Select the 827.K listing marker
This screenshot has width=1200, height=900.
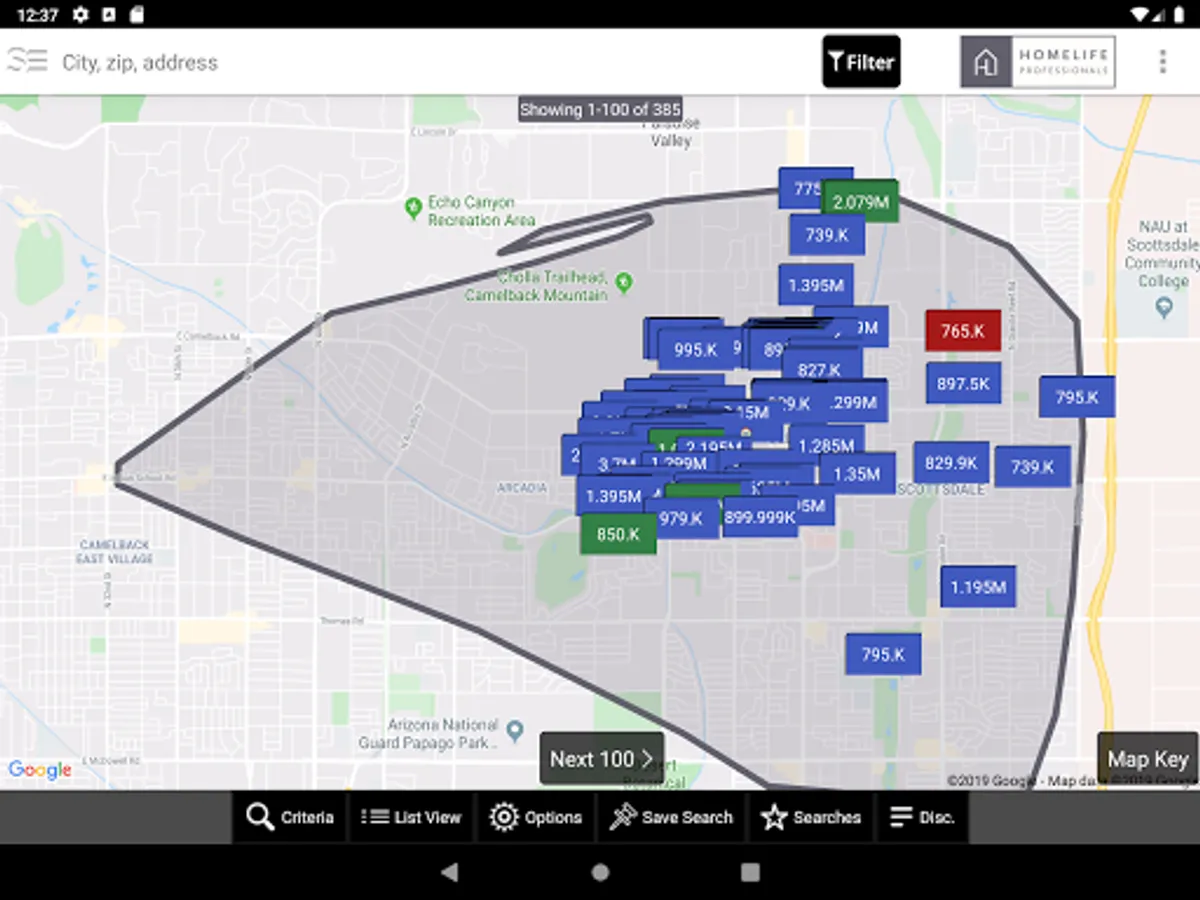tap(819, 370)
